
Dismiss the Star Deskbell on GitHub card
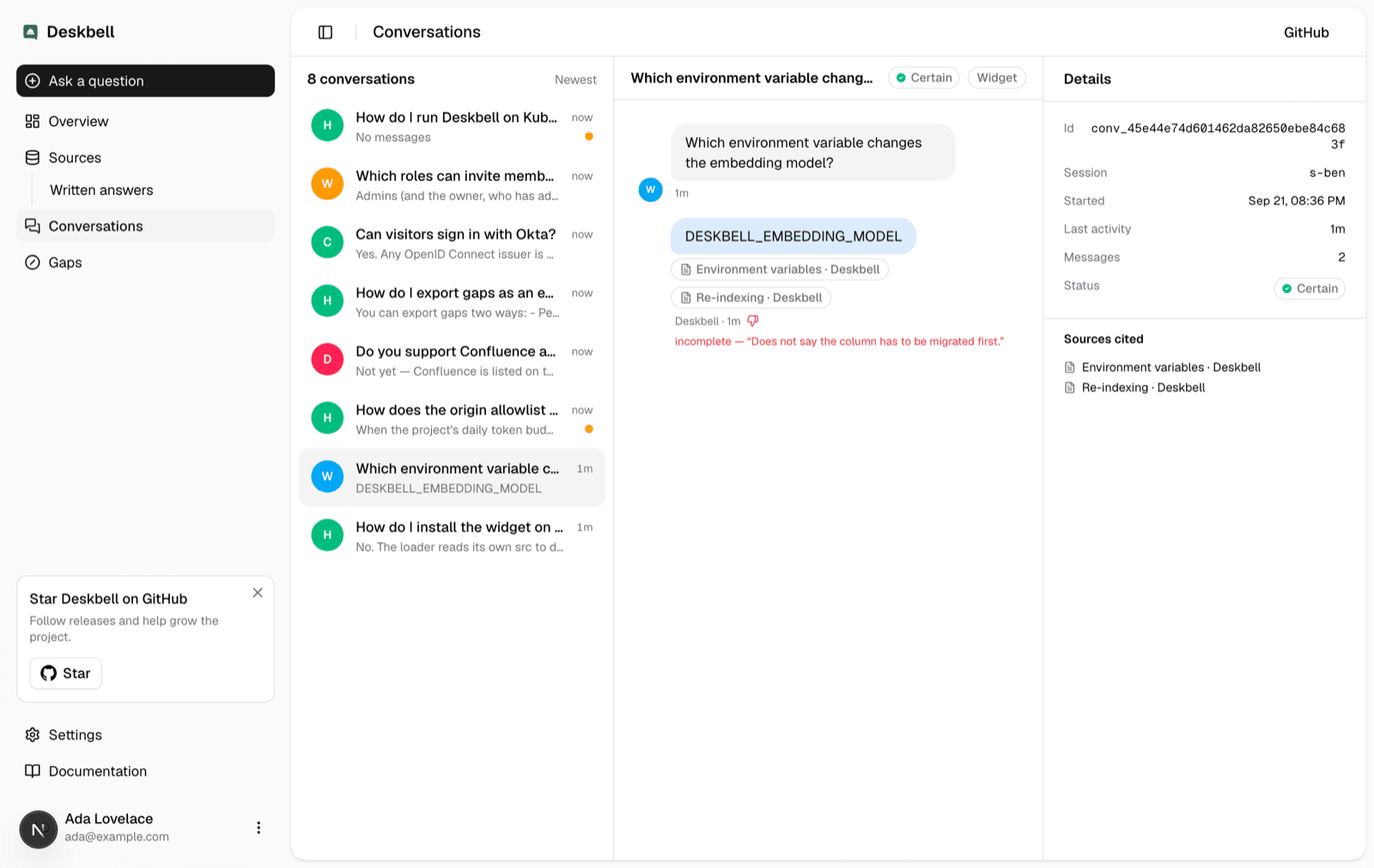[x=258, y=593]
